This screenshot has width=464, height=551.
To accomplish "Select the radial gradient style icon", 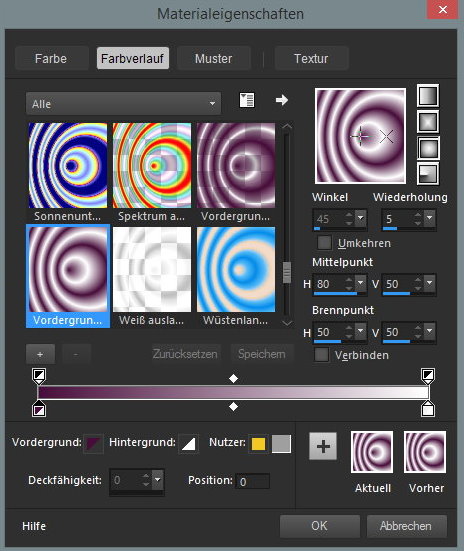I will [x=428, y=174].
